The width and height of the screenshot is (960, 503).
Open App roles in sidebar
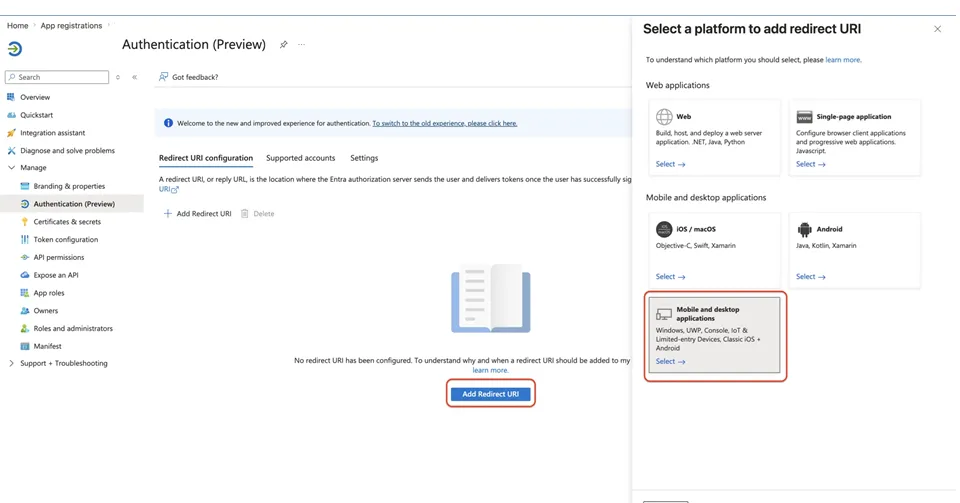49,292
